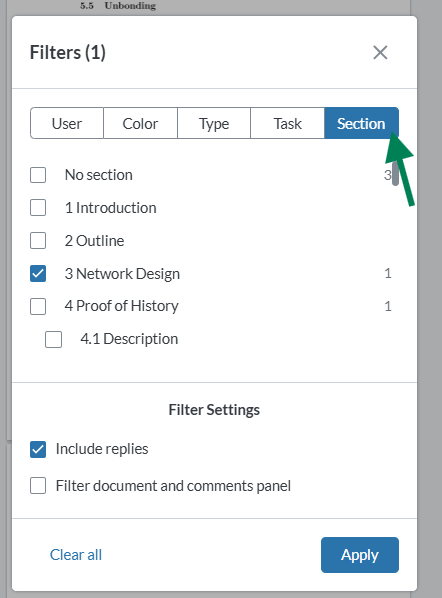Click the 4.1 Description label
This screenshot has width=442, height=598.
coord(129,339)
